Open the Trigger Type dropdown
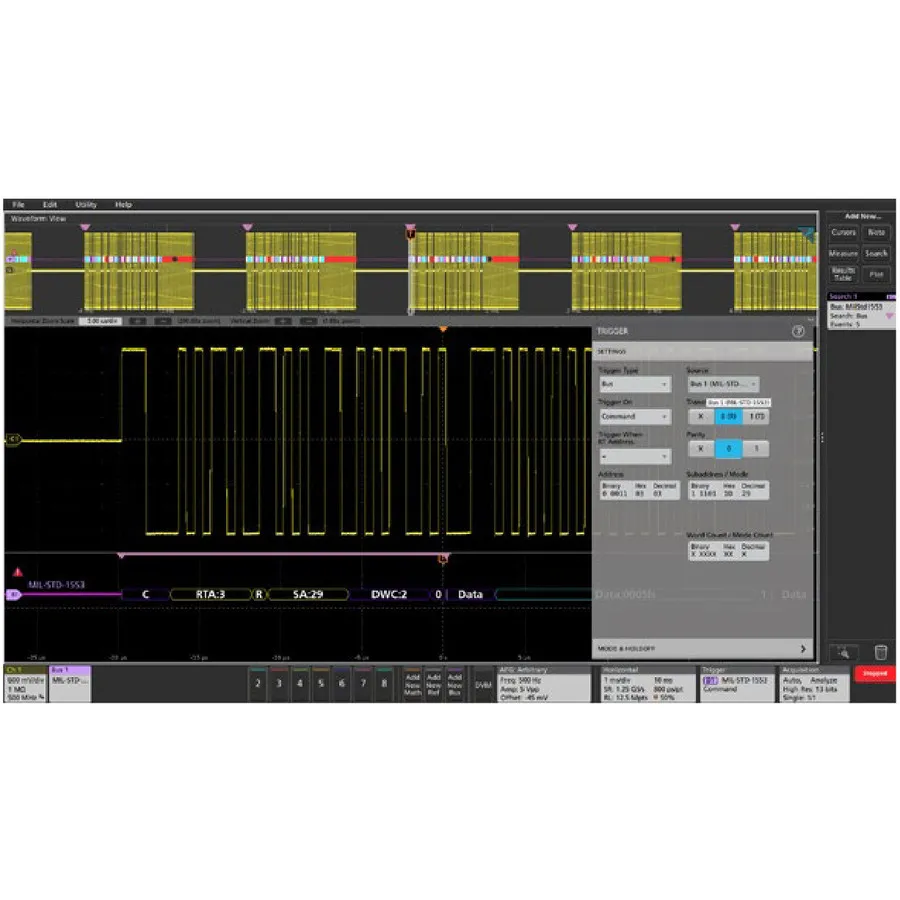900x900 pixels. 635,385
